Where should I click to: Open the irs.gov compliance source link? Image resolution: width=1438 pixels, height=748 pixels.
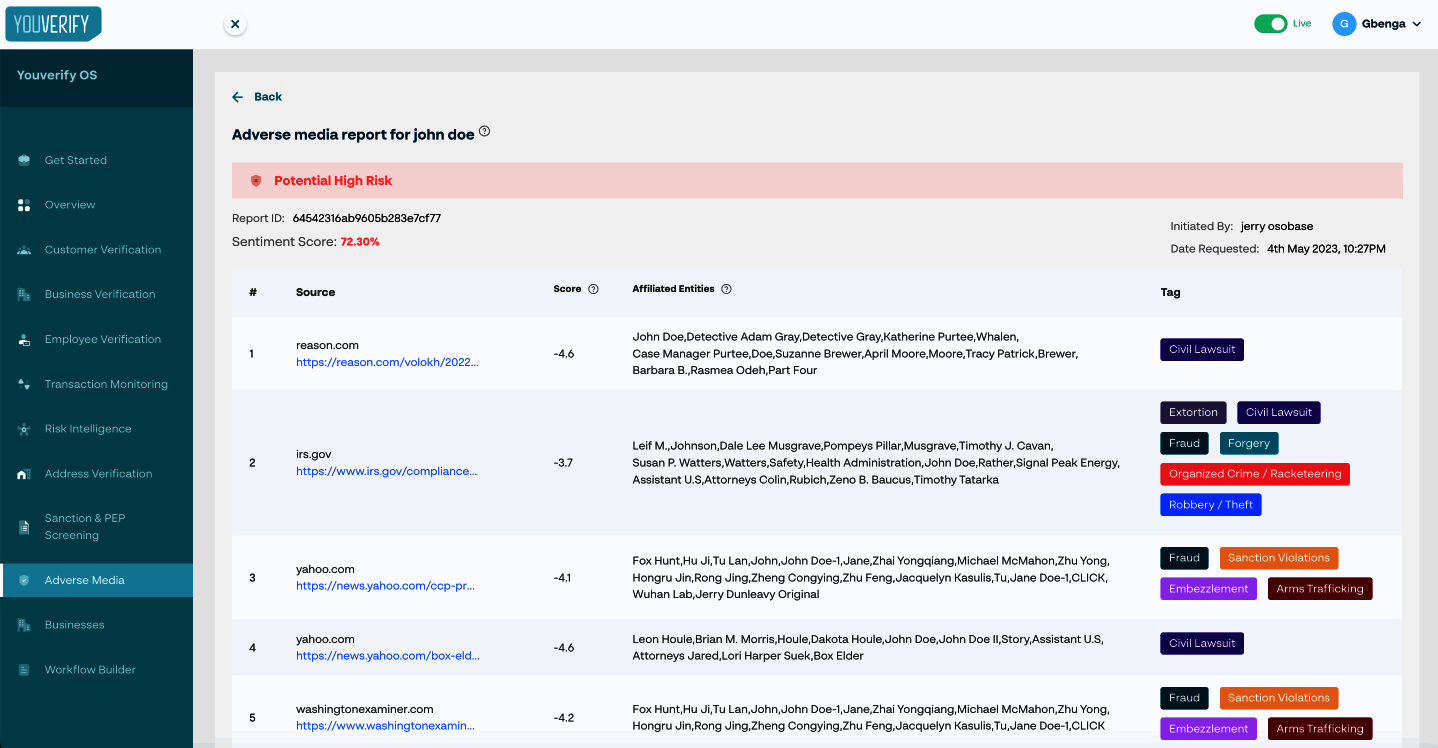(386, 471)
